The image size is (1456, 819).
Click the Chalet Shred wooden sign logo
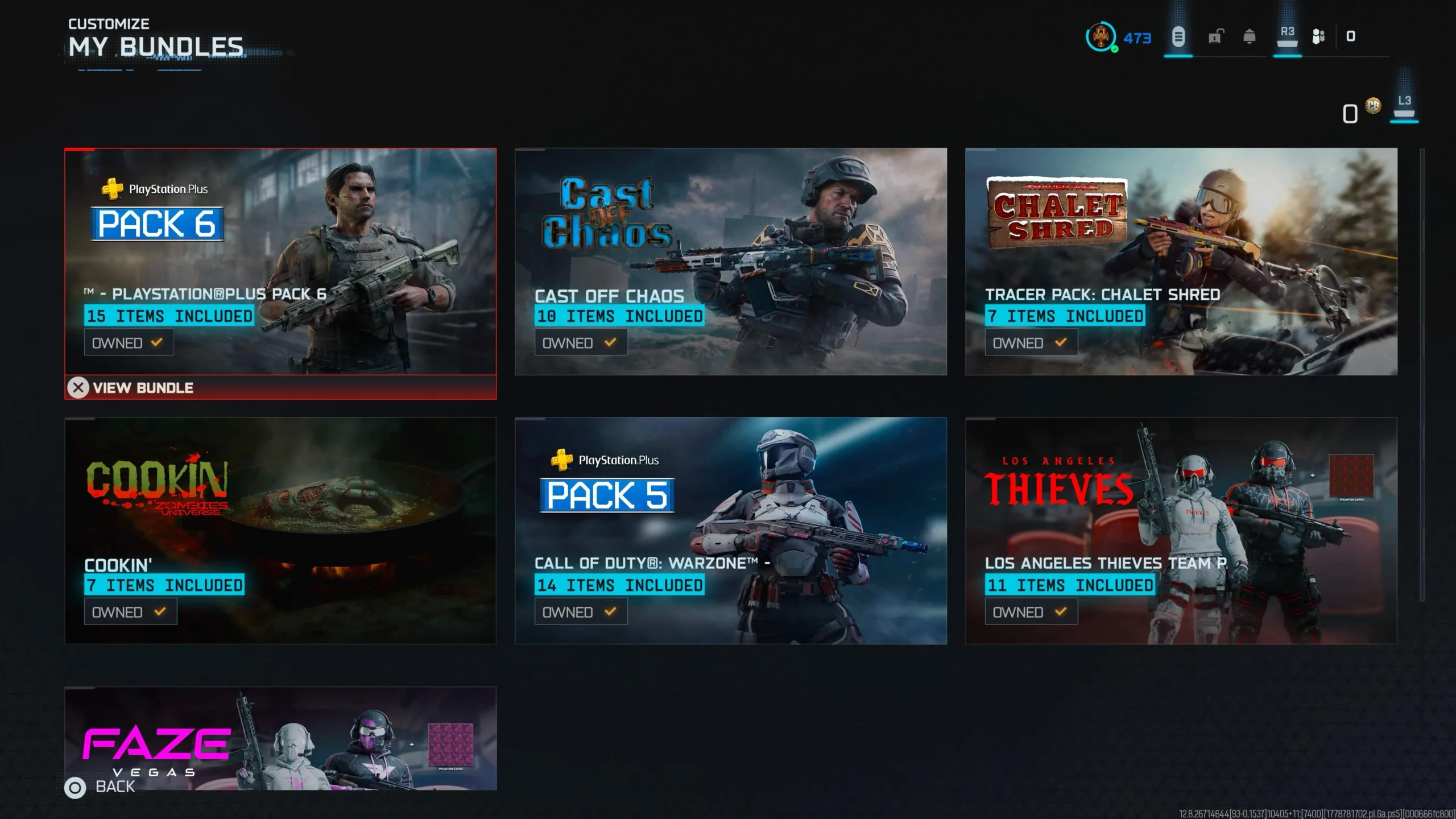pyautogui.click(x=1057, y=212)
